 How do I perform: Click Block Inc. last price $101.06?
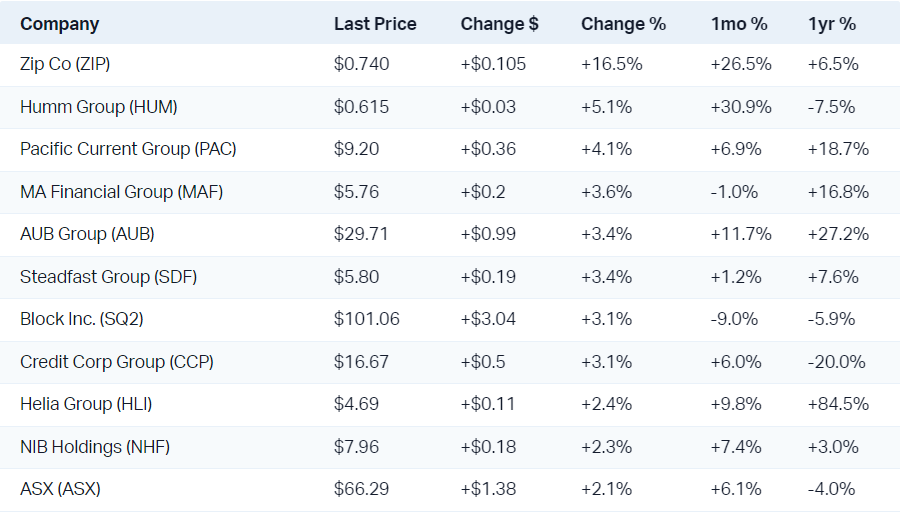coord(367,319)
